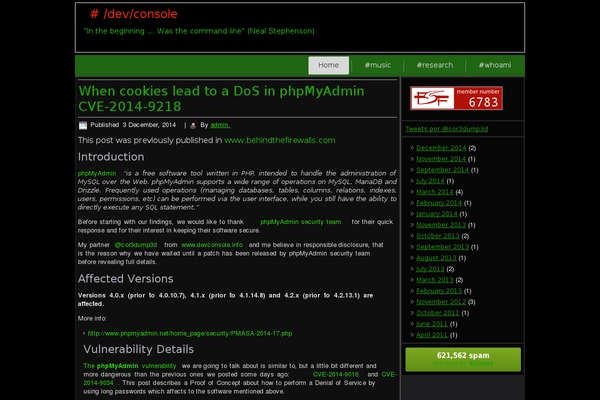Click the published date calendar icon

83,125
